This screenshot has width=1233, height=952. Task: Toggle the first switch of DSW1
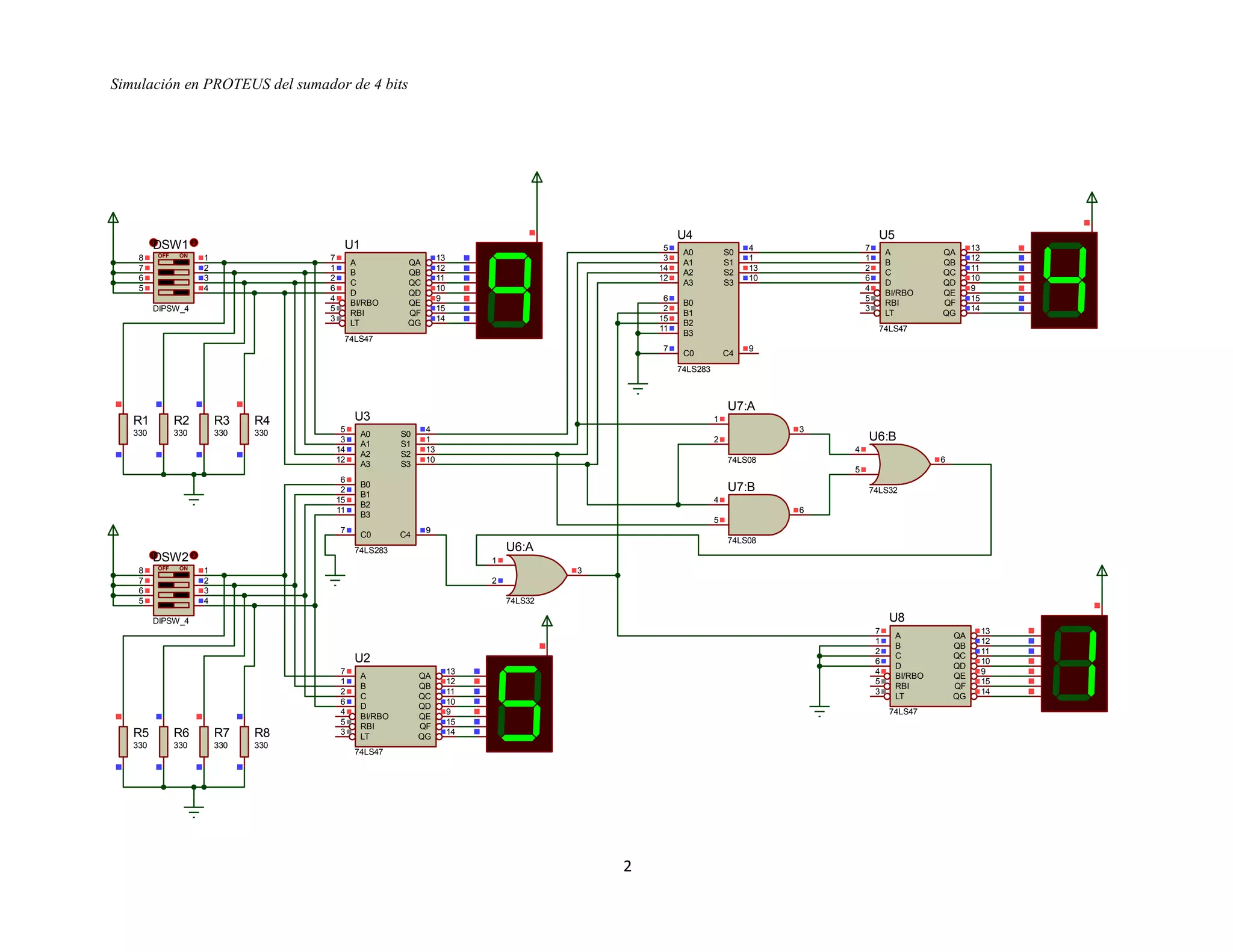coord(173,262)
